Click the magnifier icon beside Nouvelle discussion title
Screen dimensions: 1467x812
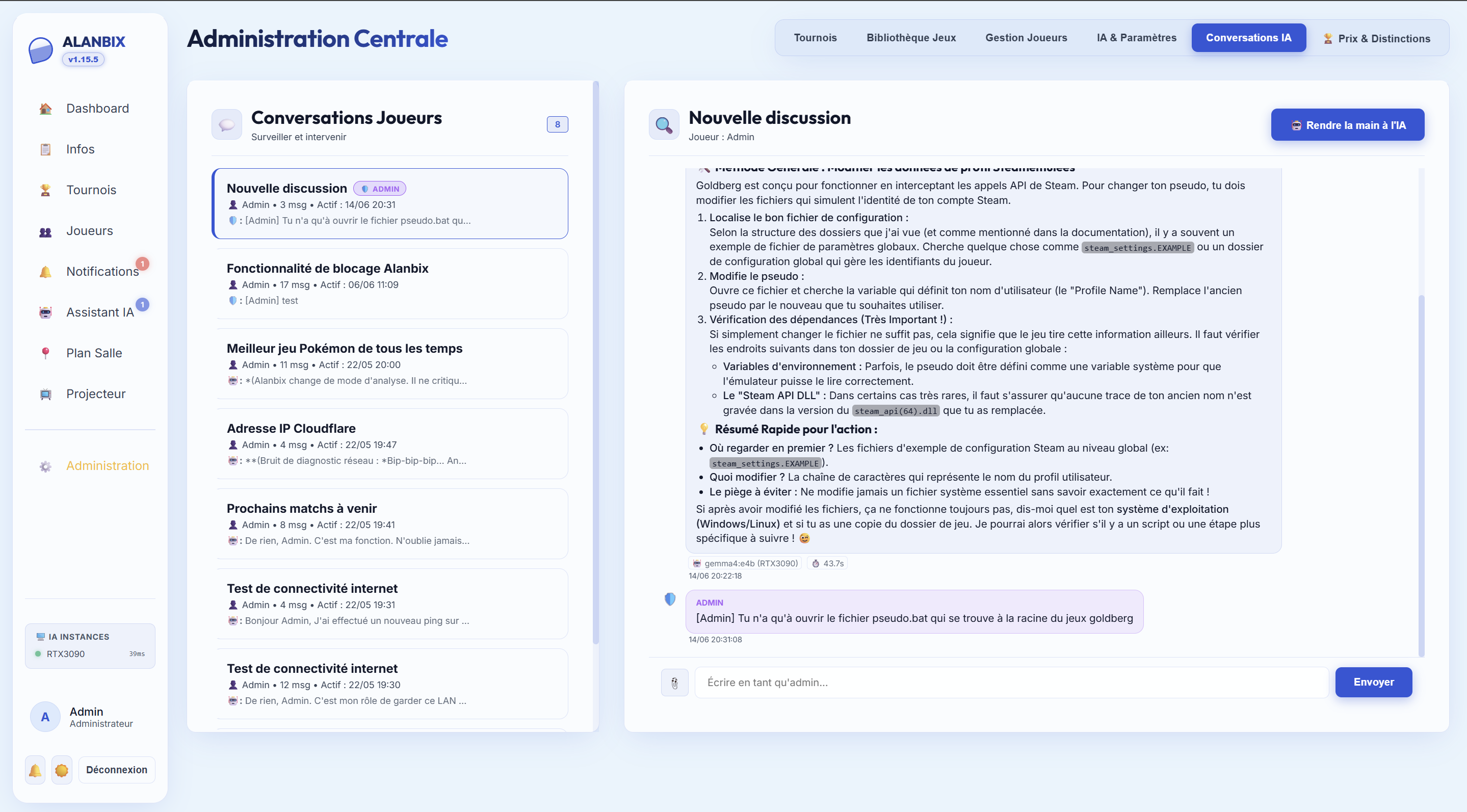click(x=664, y=125)
